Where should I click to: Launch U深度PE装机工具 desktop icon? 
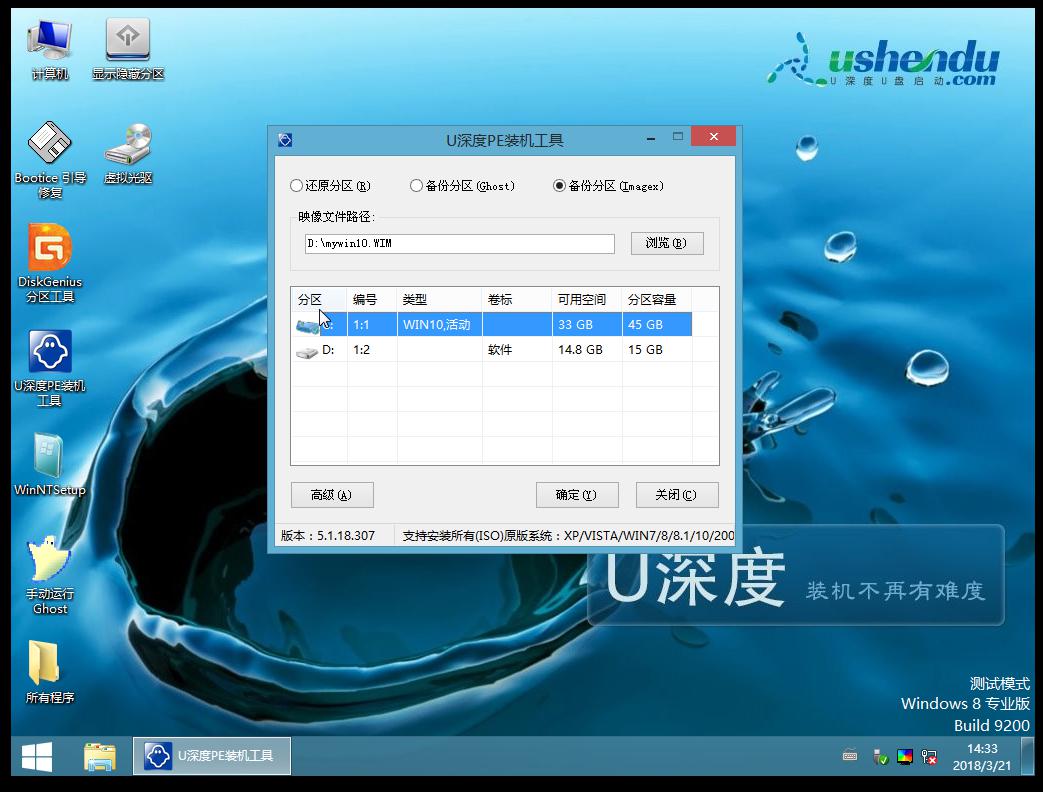(50, 368)
